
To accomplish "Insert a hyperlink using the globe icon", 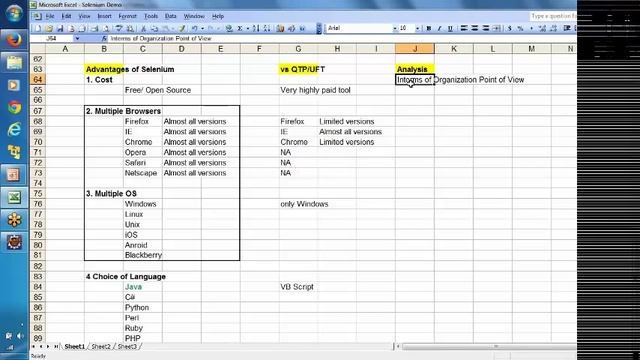I will click(229, 28).
